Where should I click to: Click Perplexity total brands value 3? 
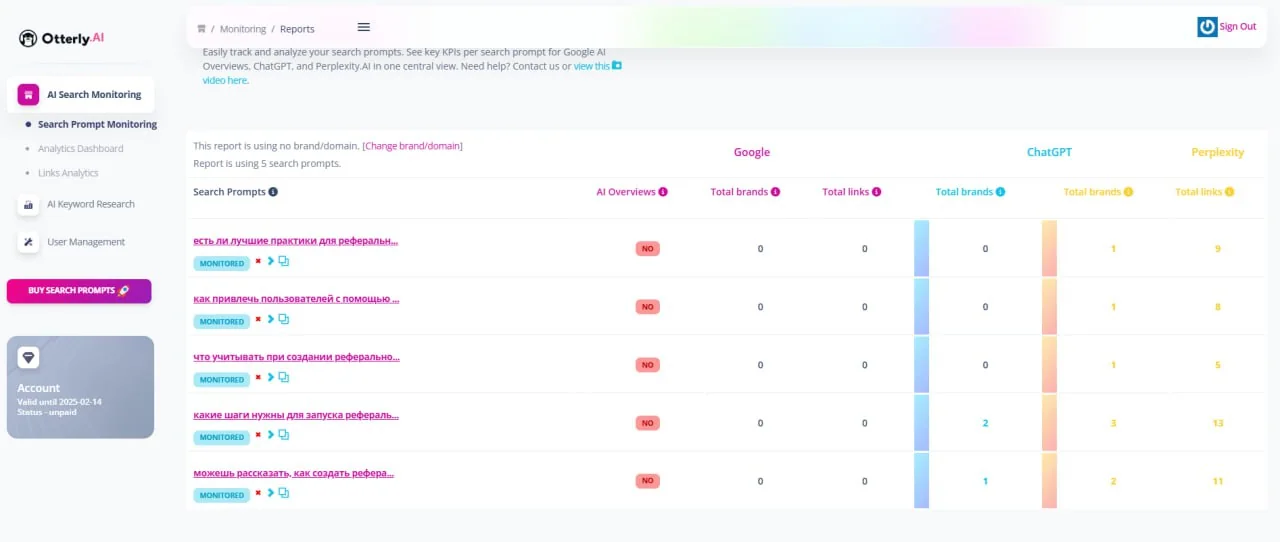1113,423
